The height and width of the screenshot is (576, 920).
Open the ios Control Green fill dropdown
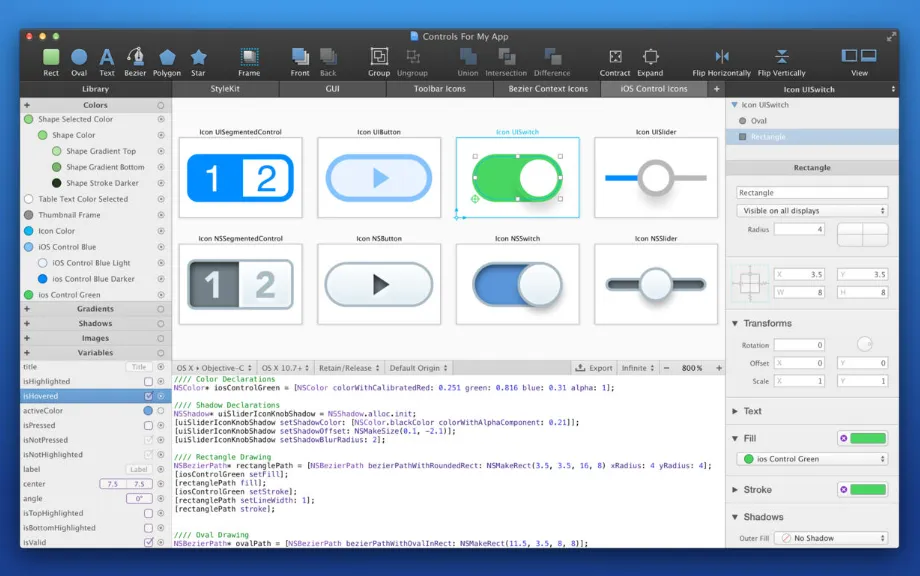812,459
